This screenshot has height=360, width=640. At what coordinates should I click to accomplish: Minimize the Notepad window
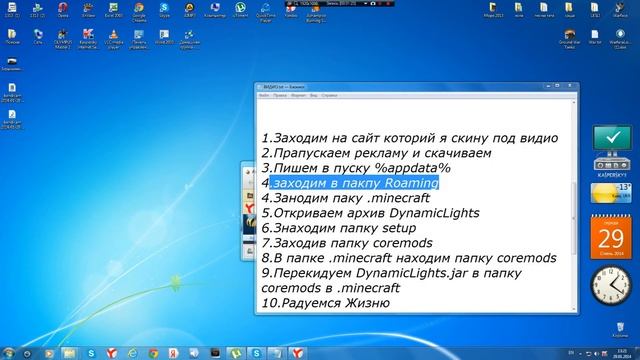click(548, 86)
